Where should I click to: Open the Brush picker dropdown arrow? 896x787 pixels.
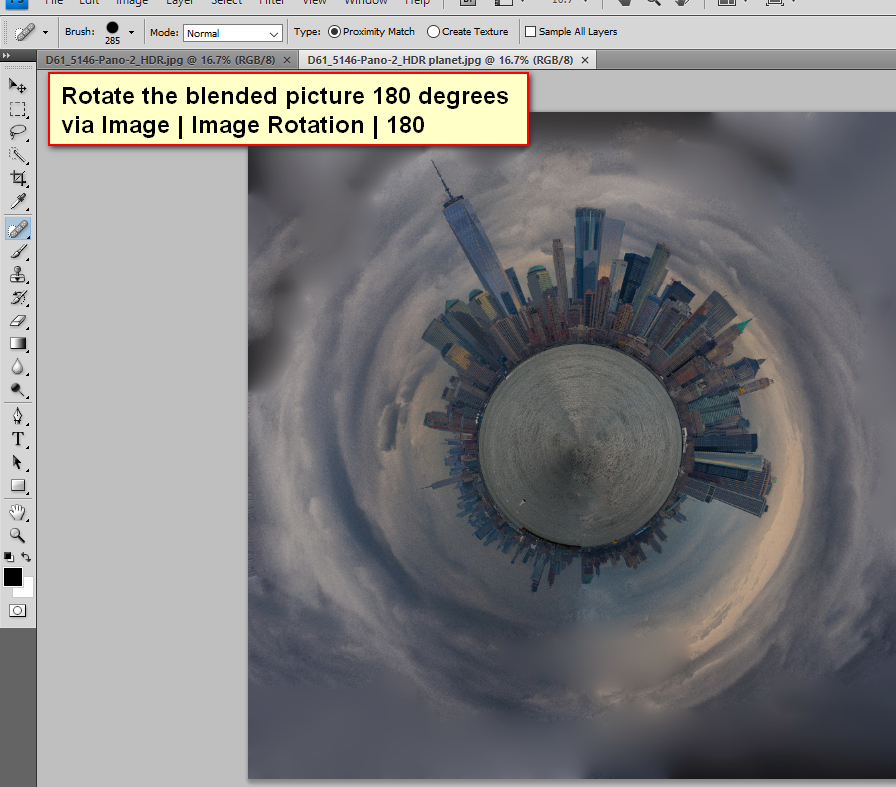pos(131,33)
